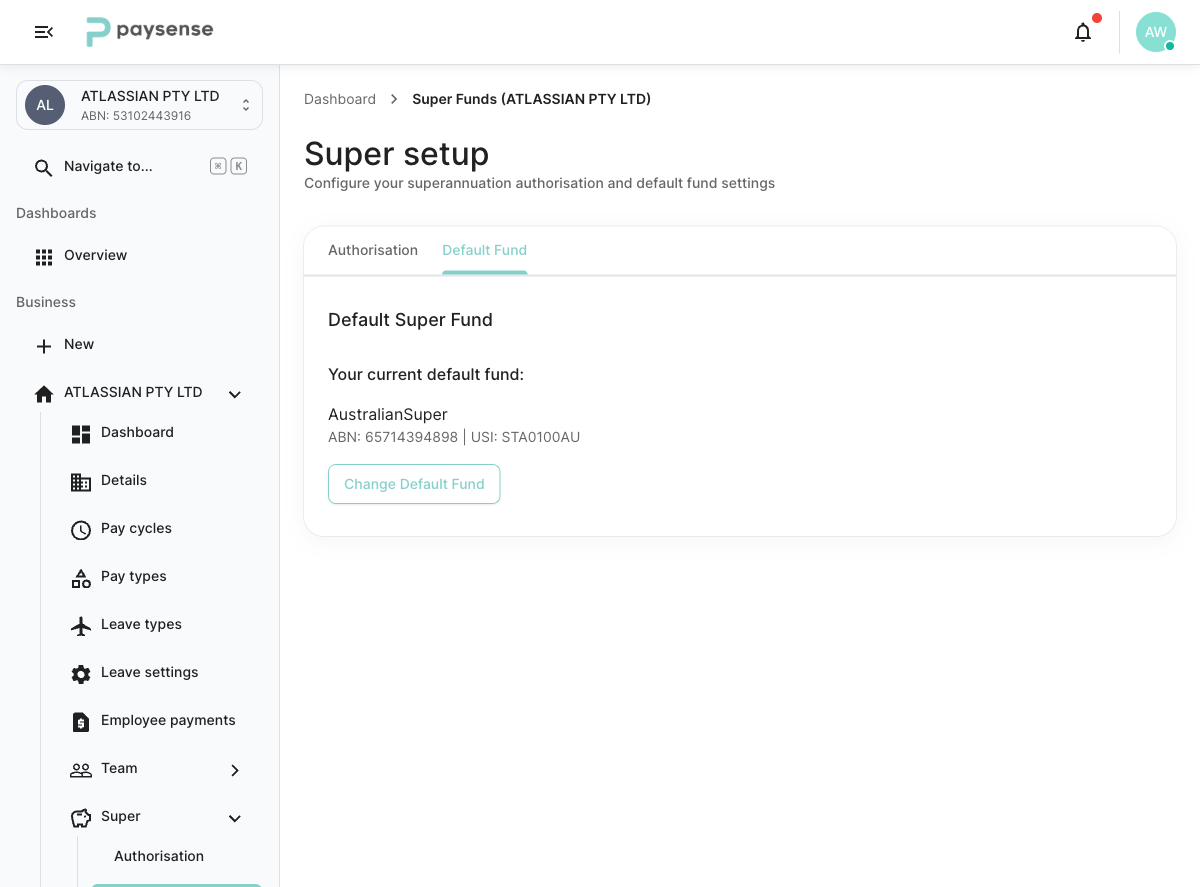This screenshot has width=1200, height=887.
Task: Click the Super setup page title
Action: (x=397, y=154)
